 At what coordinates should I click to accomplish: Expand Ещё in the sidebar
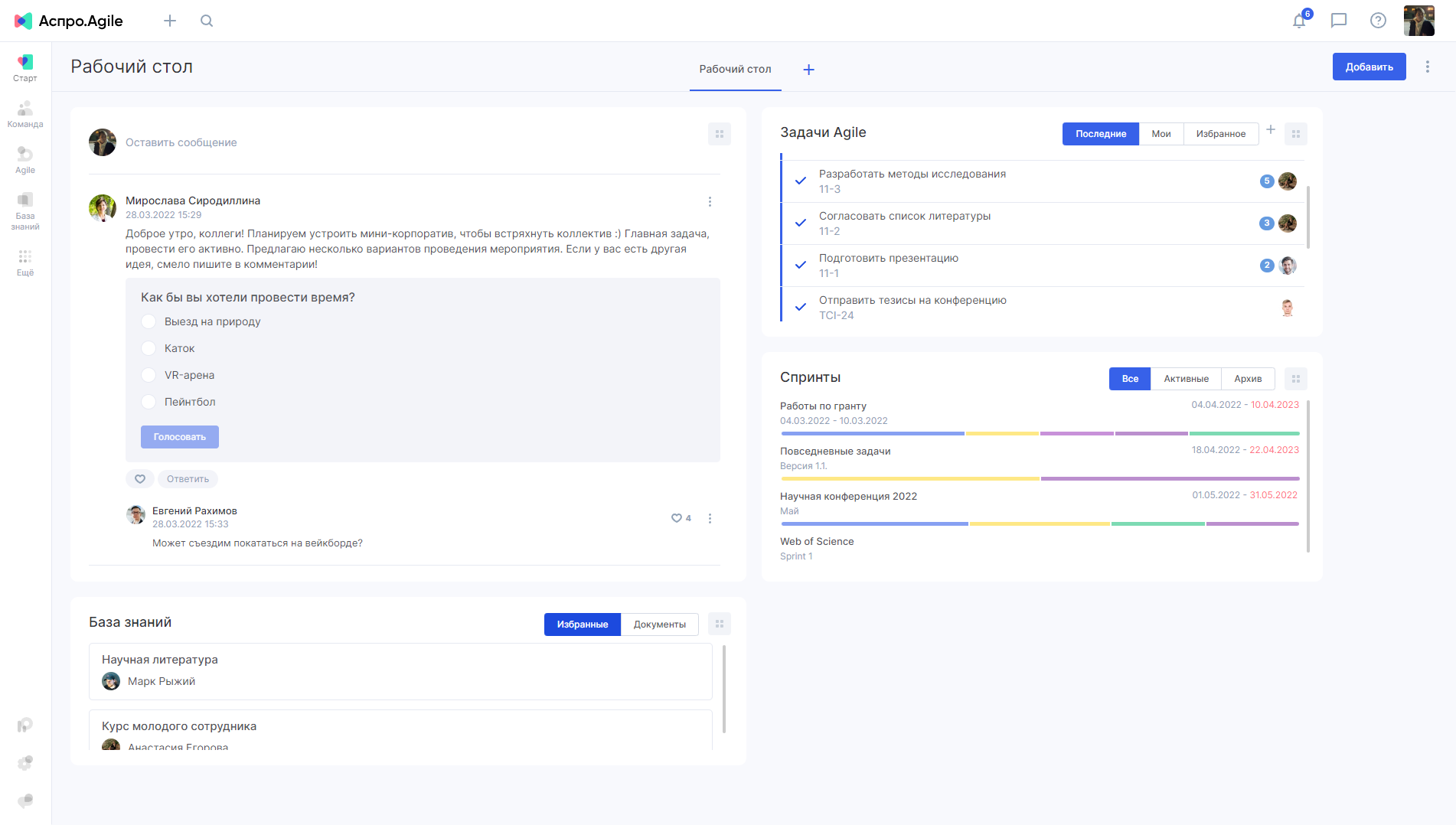[25, 262]
